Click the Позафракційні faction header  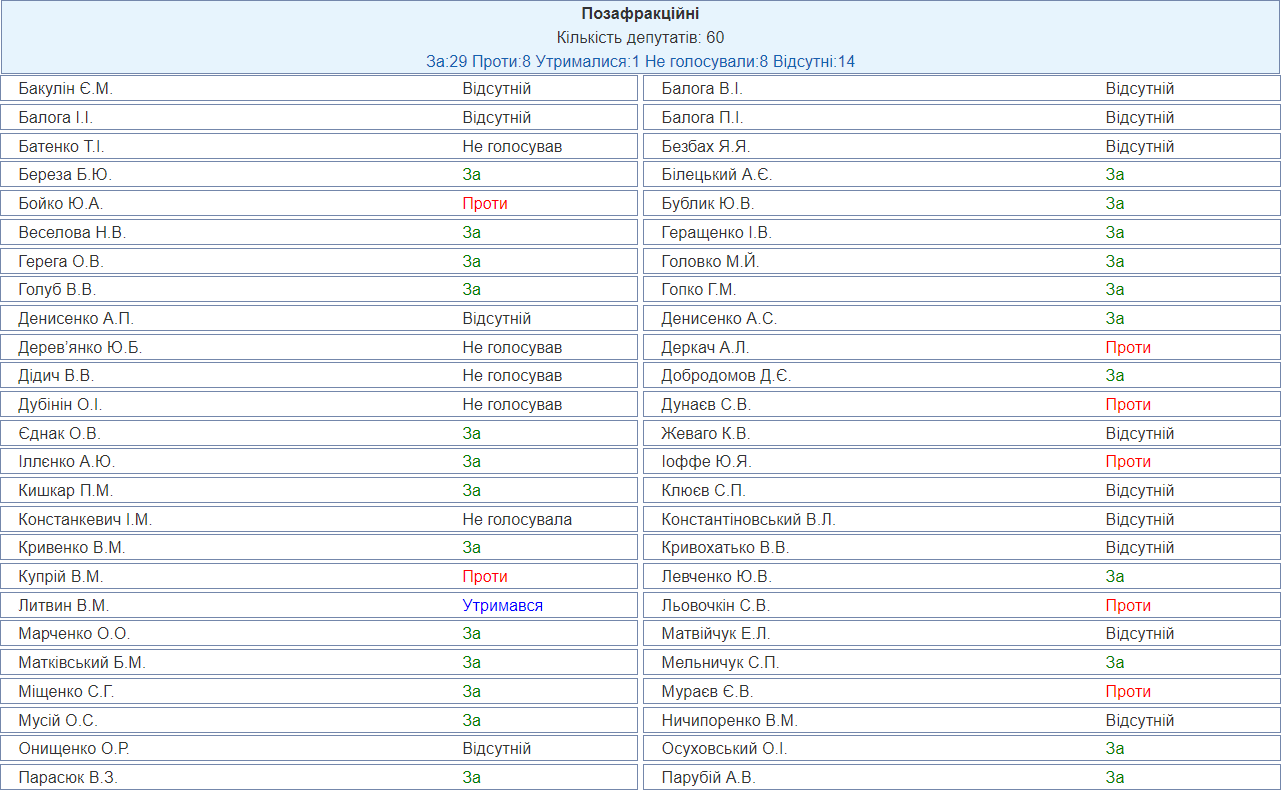640,14
